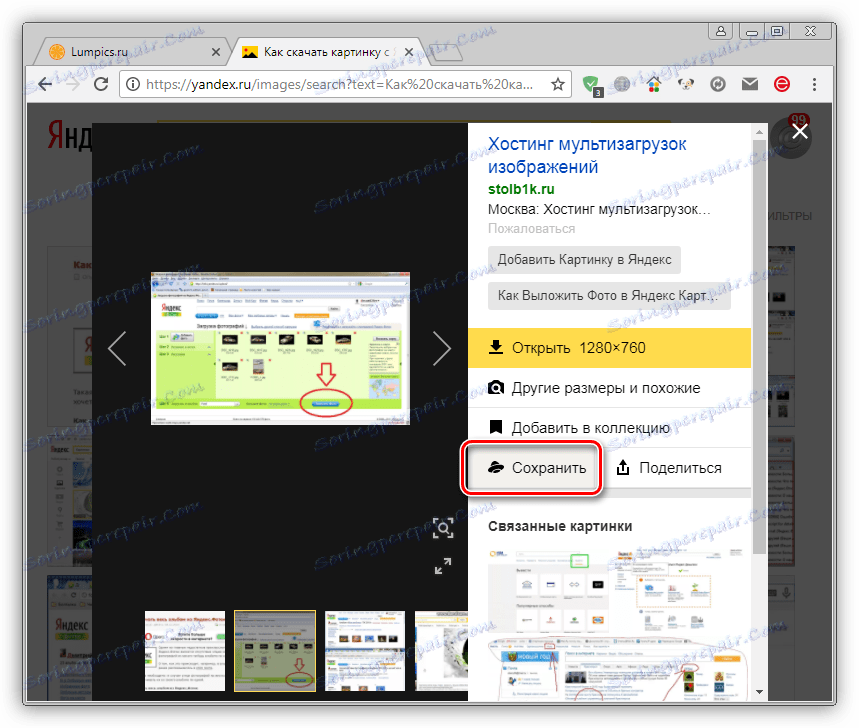859x728 pixels.
Task: Click the red letter E extension icon
Action: tap(782, 84)
